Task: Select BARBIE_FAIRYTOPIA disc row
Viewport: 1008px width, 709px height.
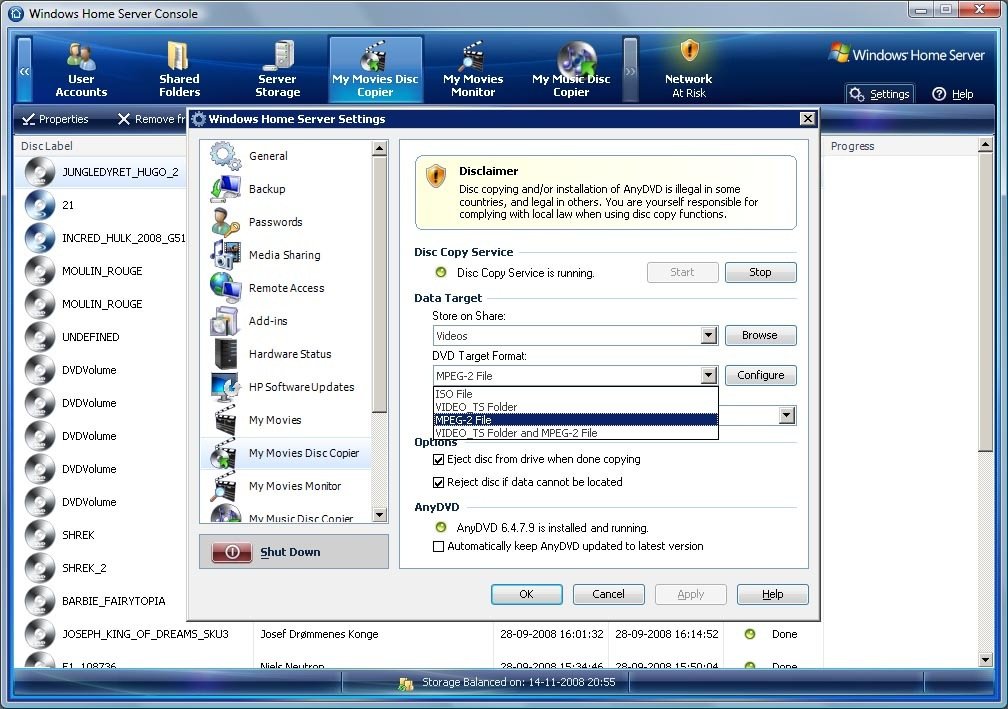Action: click(101, 601)
